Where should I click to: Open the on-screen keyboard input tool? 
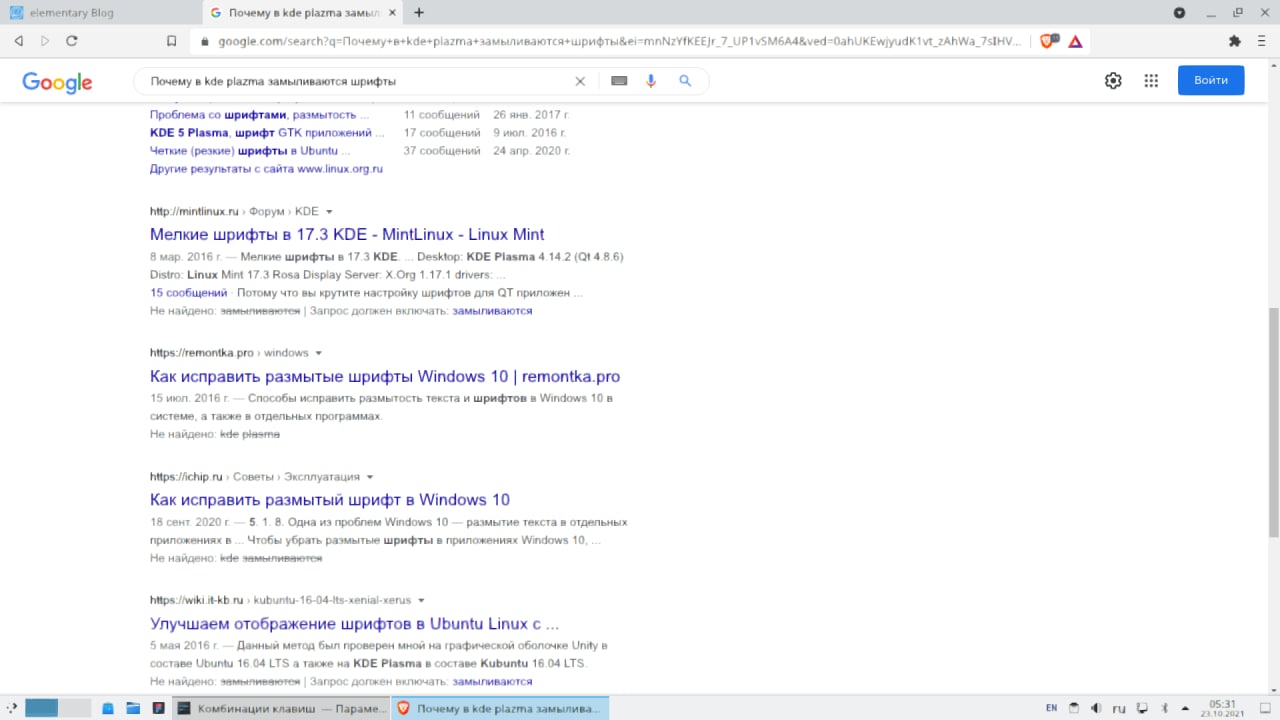click(619, 81)
